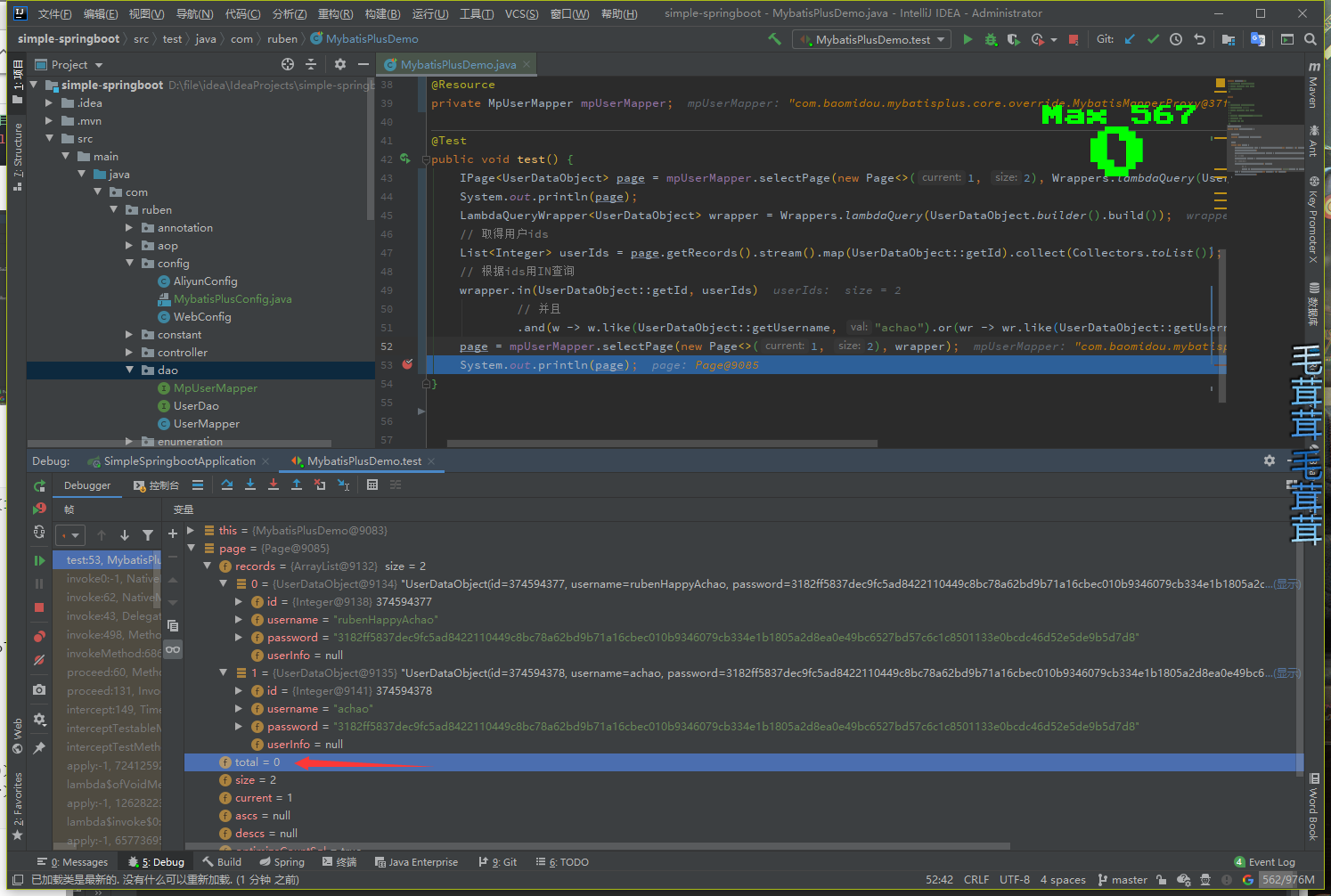
Task: Open the 运行(U) menu
Action: point(429,13)
